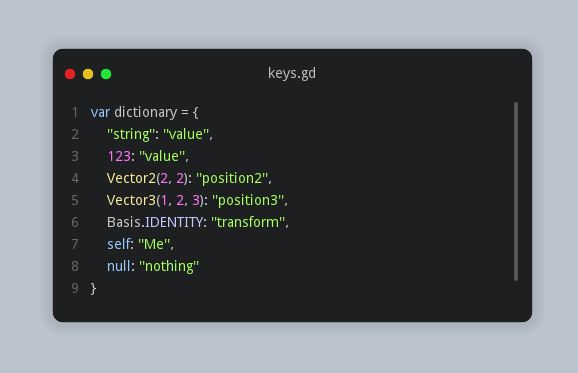Click the word dictionary on line 1
The height and width of the screenshot is (373, 578).
(146, 112)
